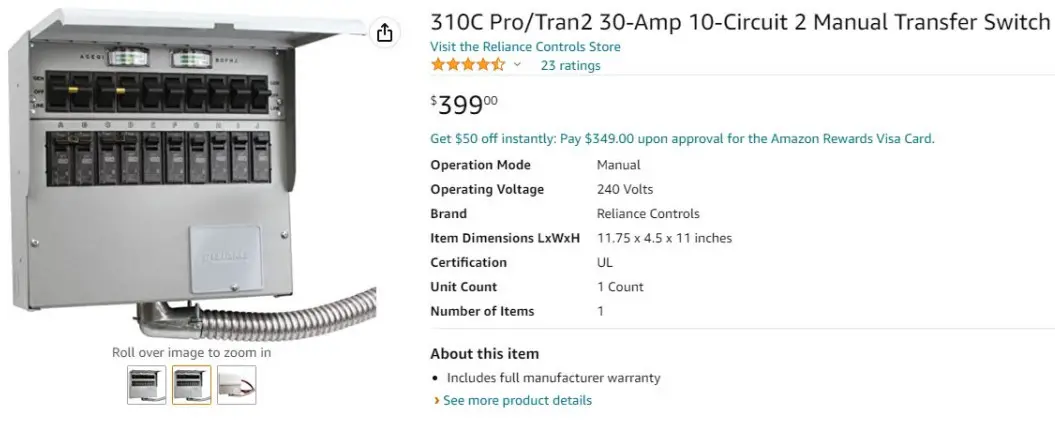This screenshot has height=446, width=1055.
Task: Select the highlighted second product thumbnail
Action: click(x=191, y=385)
